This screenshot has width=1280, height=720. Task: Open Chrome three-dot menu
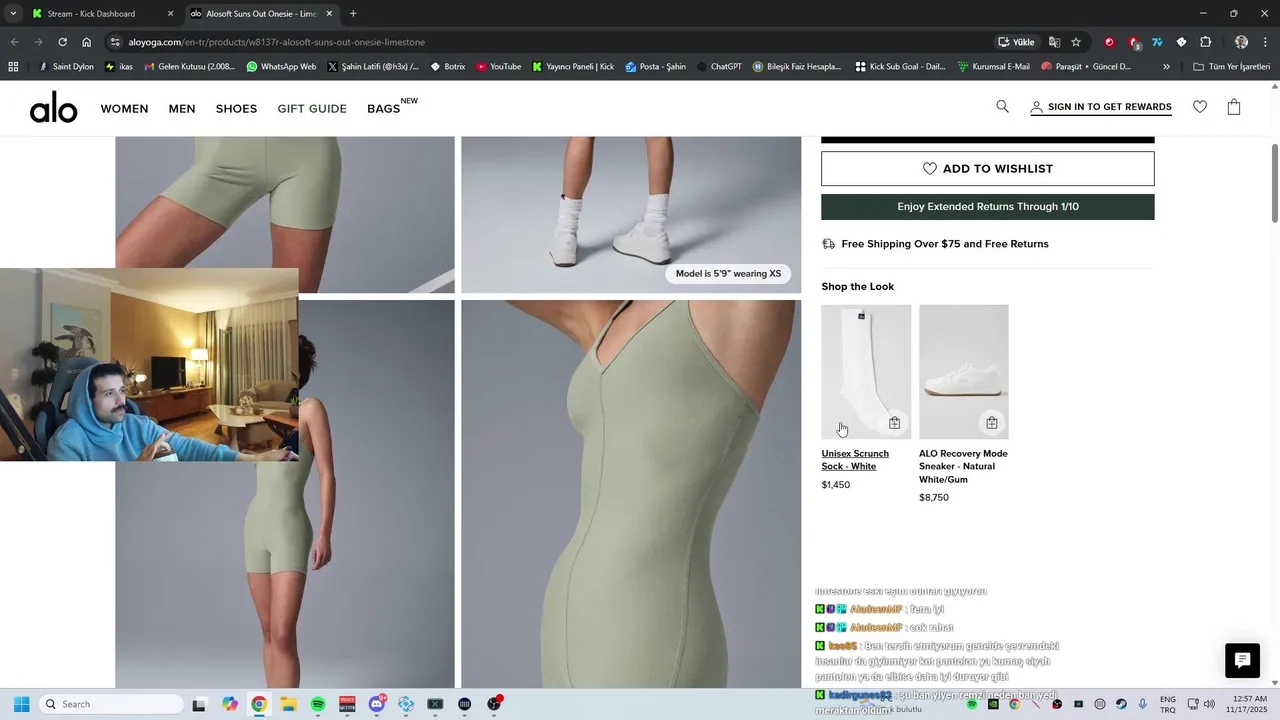click(1266, 42)
